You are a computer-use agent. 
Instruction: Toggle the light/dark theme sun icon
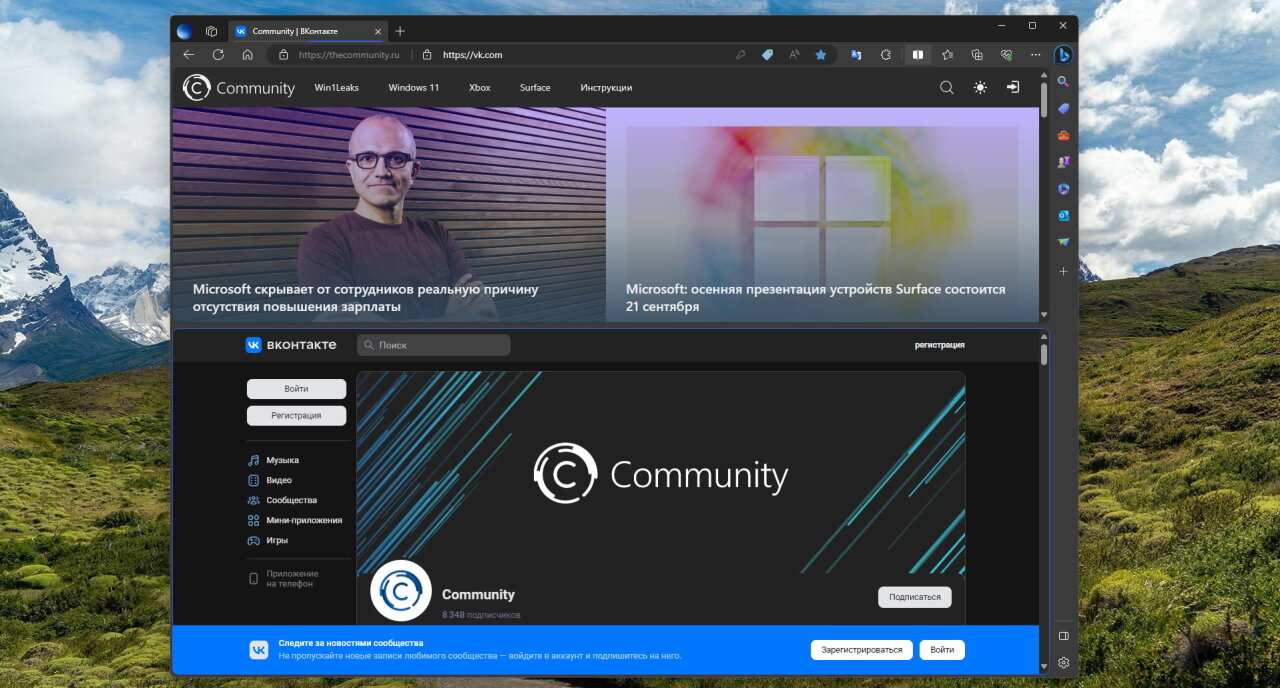[980, 88]
